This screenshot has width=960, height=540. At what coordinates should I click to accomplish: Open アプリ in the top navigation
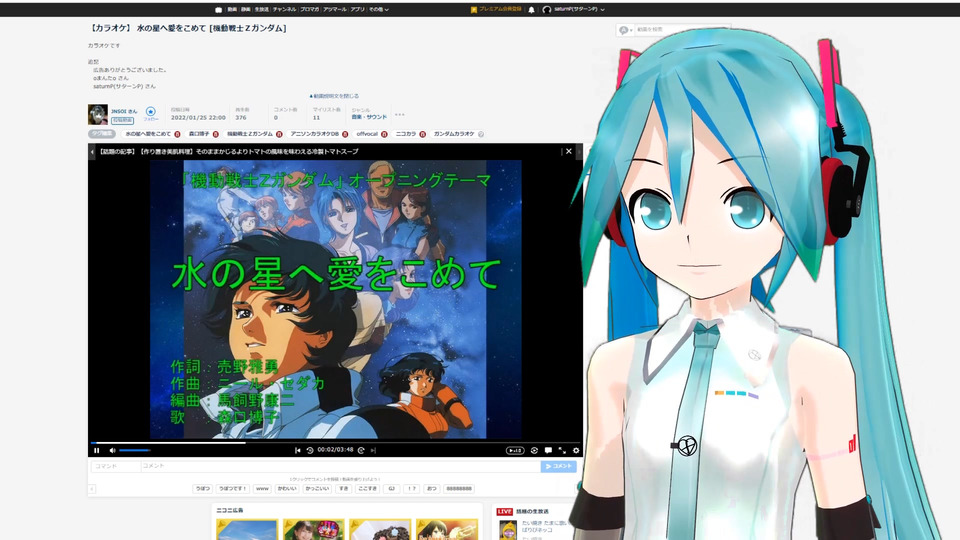(x=357, y=9)
